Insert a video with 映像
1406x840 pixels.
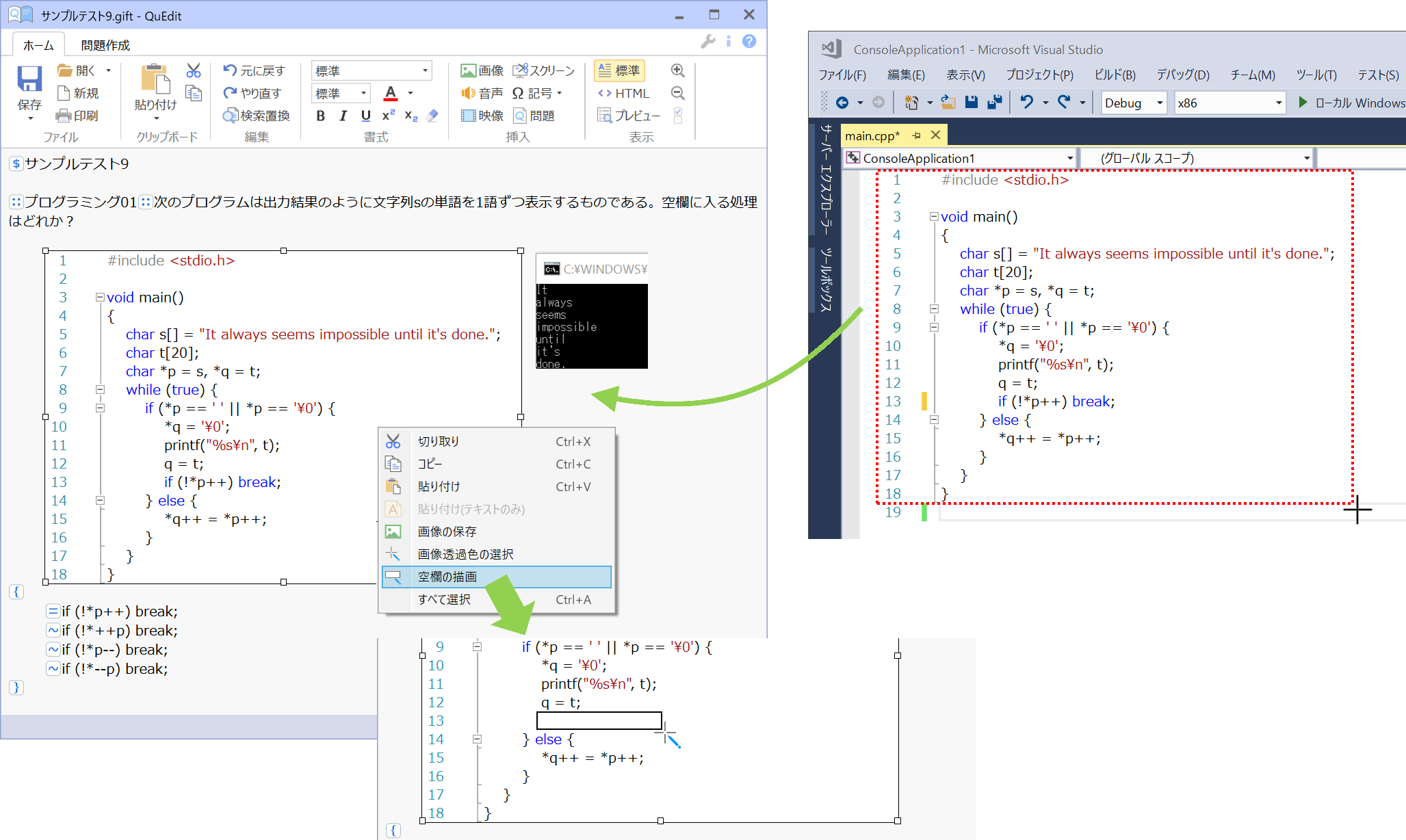click(x=482, y=116)
